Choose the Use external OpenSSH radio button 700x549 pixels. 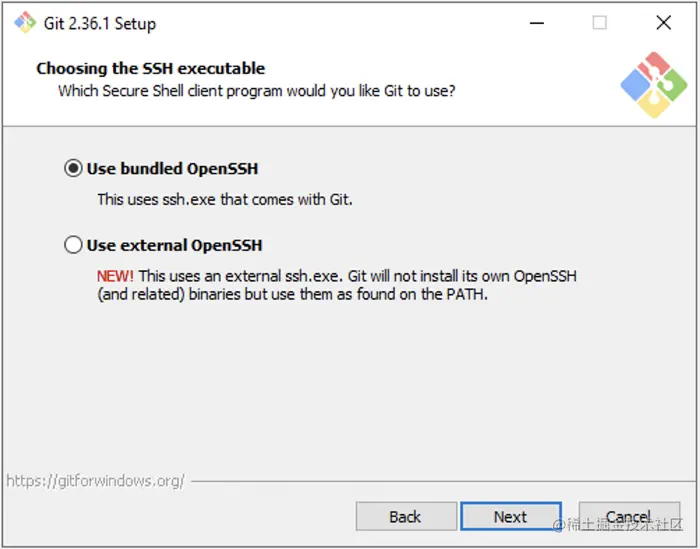tap(73, 245)
